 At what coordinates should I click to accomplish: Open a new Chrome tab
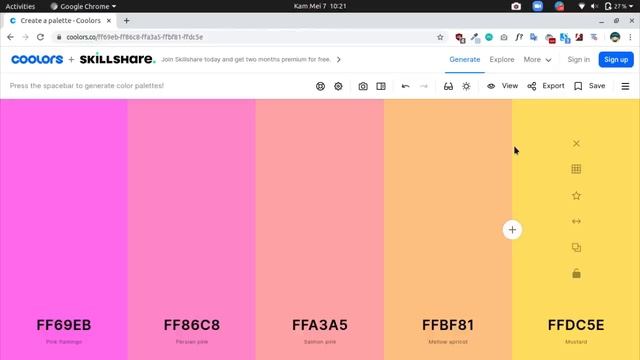click(x=127, y=21)
